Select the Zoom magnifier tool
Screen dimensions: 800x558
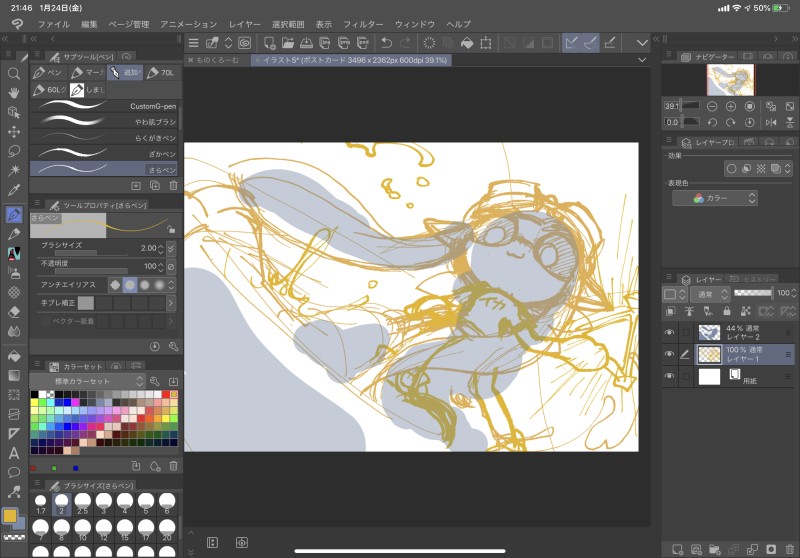point(14,73)
